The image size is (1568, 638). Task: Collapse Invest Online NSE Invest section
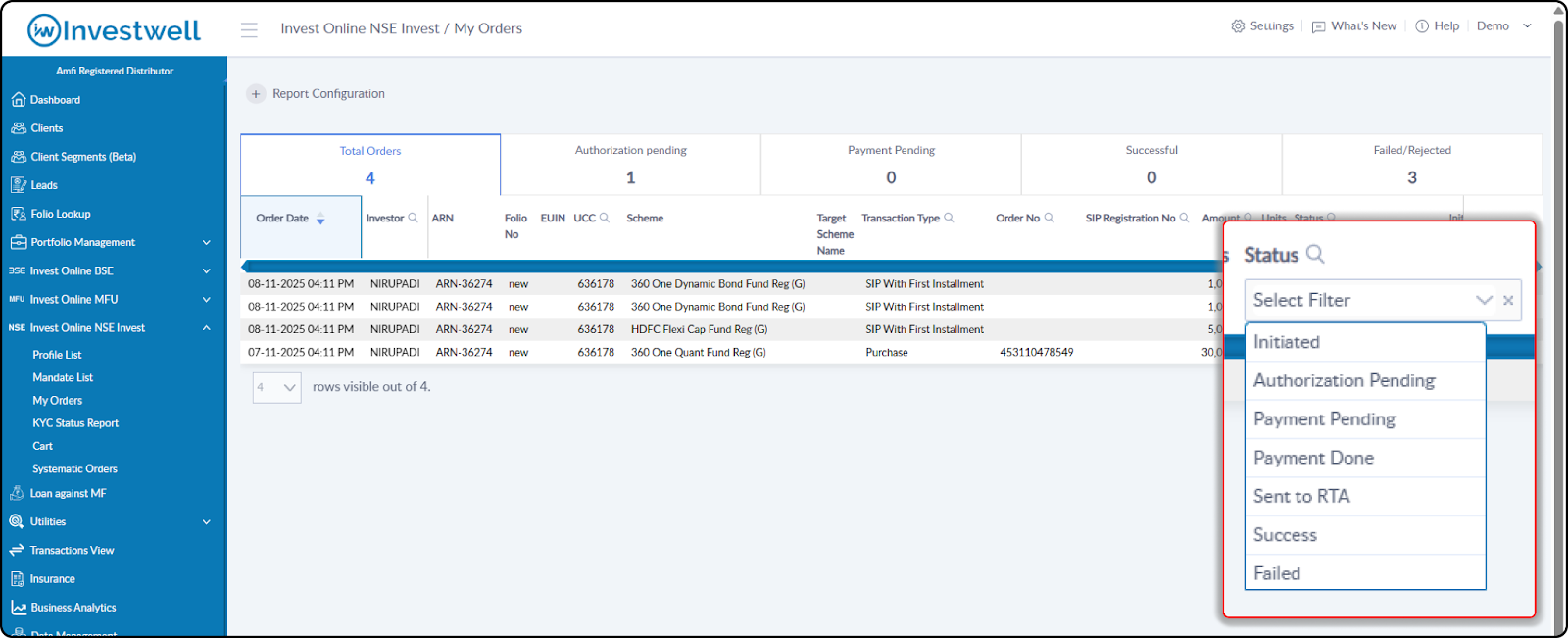point(206,327)
